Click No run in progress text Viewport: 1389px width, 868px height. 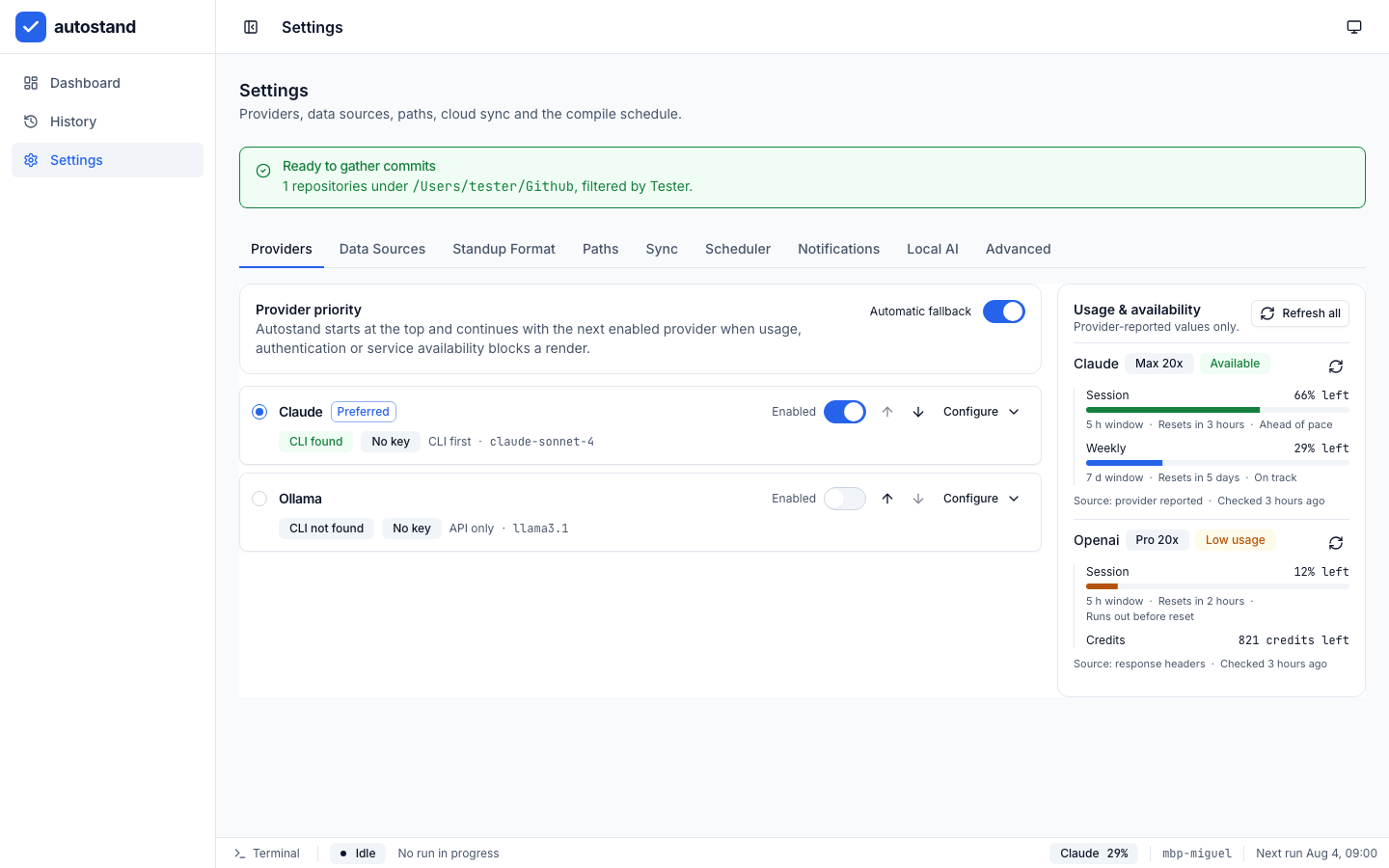[449, 854]
